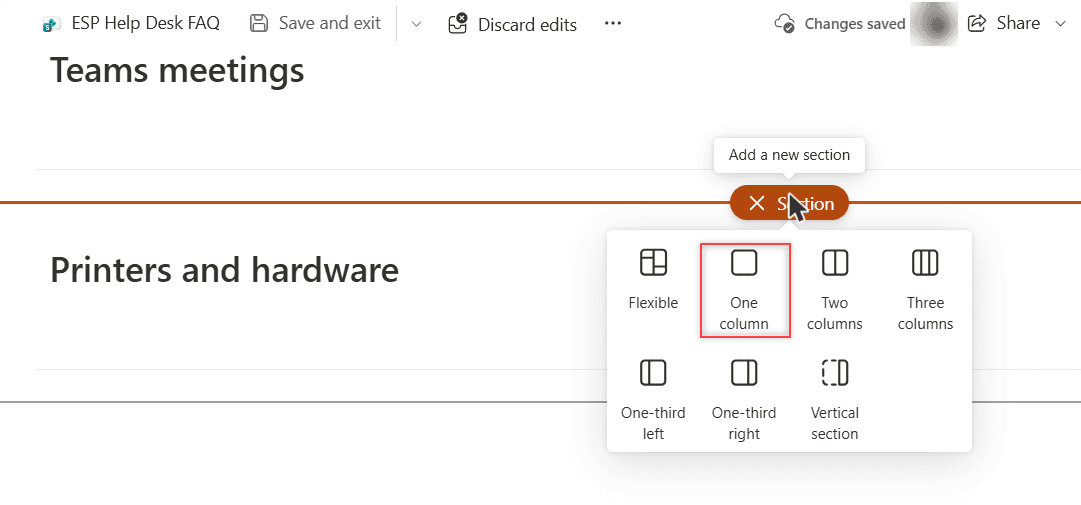Open ESP Help Desk FAQ title

click(x=145, y=23)
